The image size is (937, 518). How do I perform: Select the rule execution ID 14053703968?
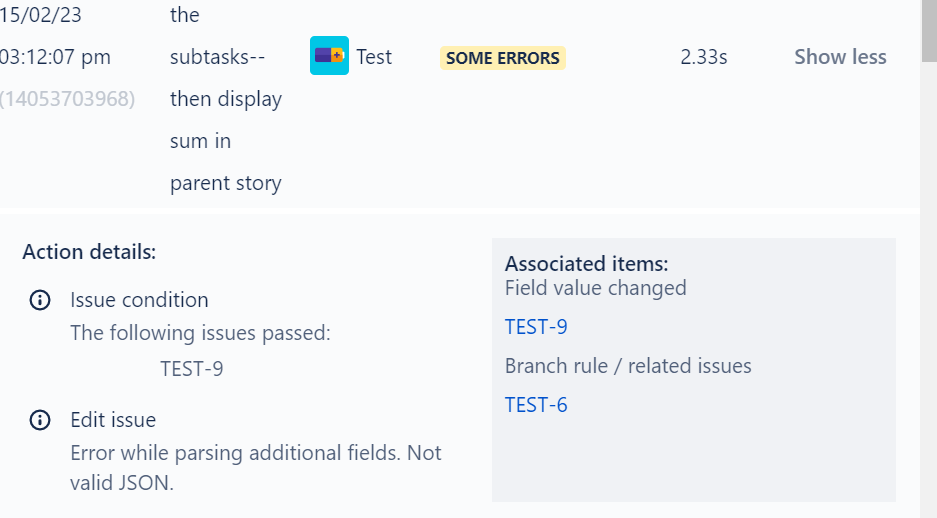(x=68, y=99)
